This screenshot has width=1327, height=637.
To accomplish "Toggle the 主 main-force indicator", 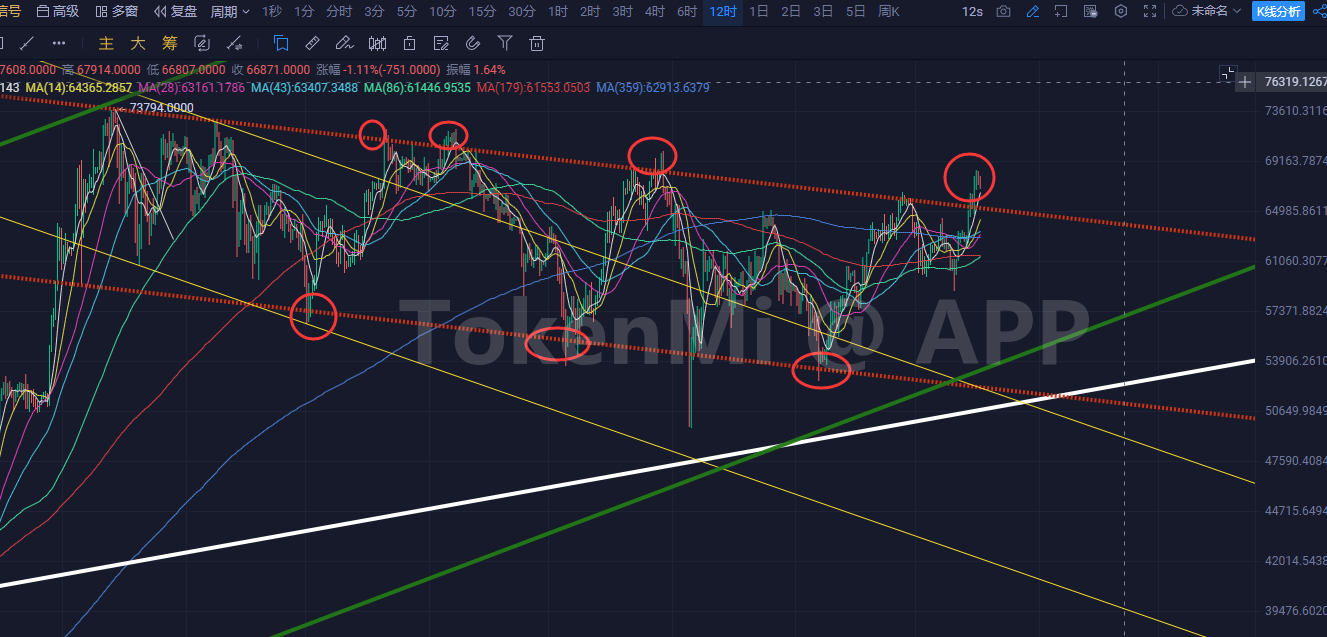I will [x=105, y=44].
